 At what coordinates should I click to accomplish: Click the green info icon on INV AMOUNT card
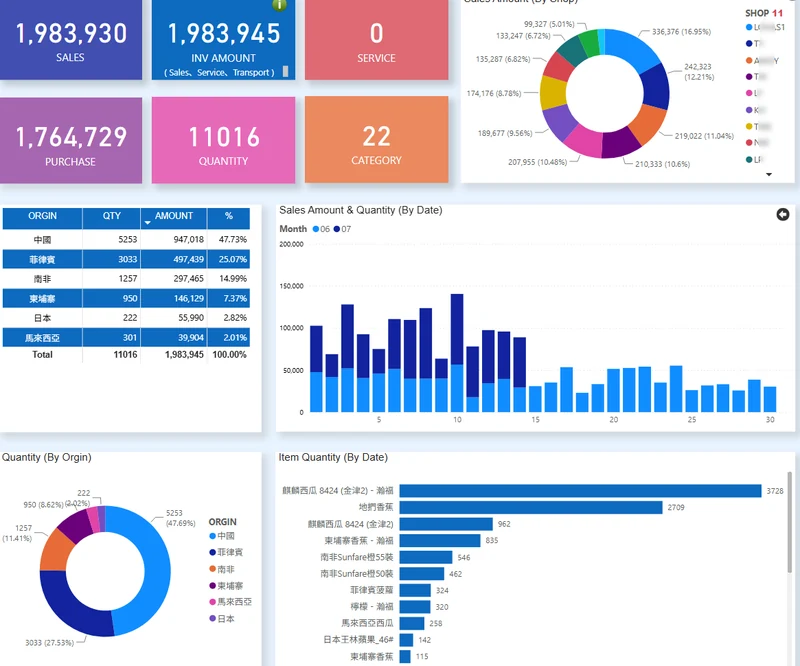pos(280,5)
